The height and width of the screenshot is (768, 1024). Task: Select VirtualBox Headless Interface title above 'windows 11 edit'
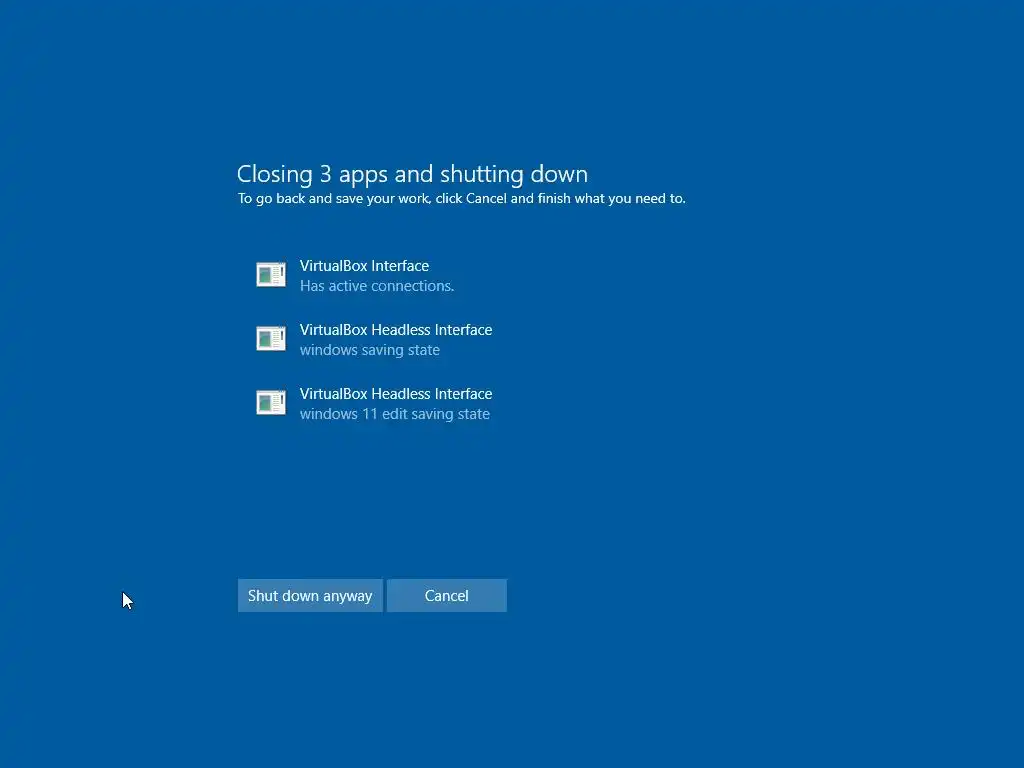[x=396, y=394]
